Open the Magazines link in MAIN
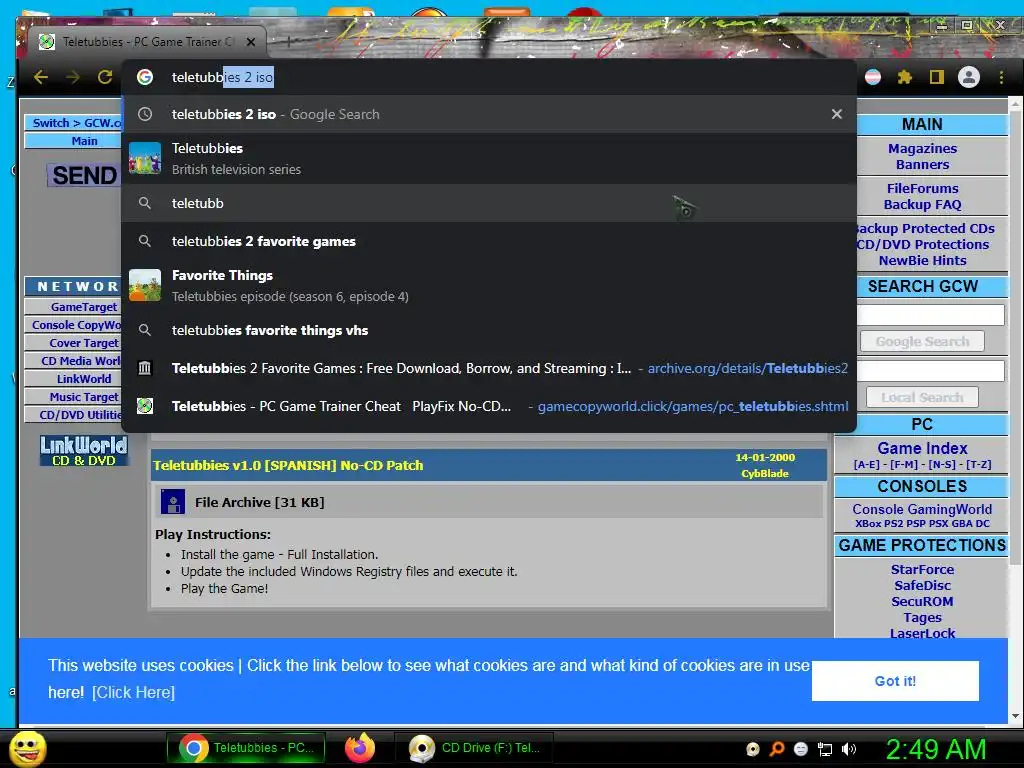The height and width of the screenshot is (768, 1024). coord(922,148)
